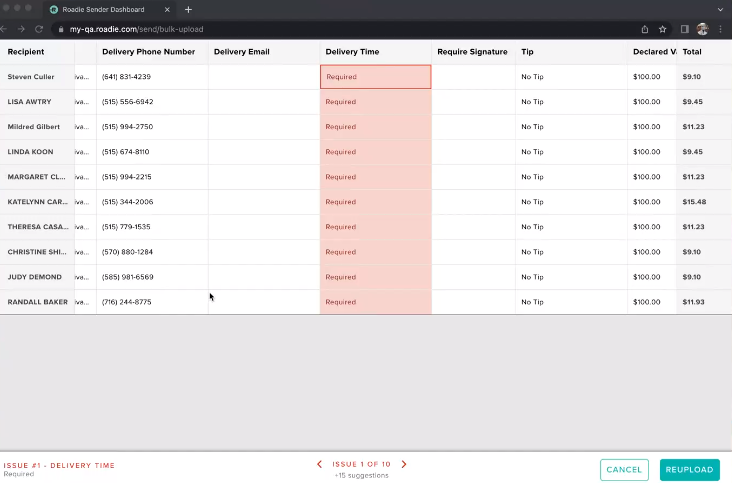Cancel the bulk upload
The image size is (733, 484).
click(624, 470)
